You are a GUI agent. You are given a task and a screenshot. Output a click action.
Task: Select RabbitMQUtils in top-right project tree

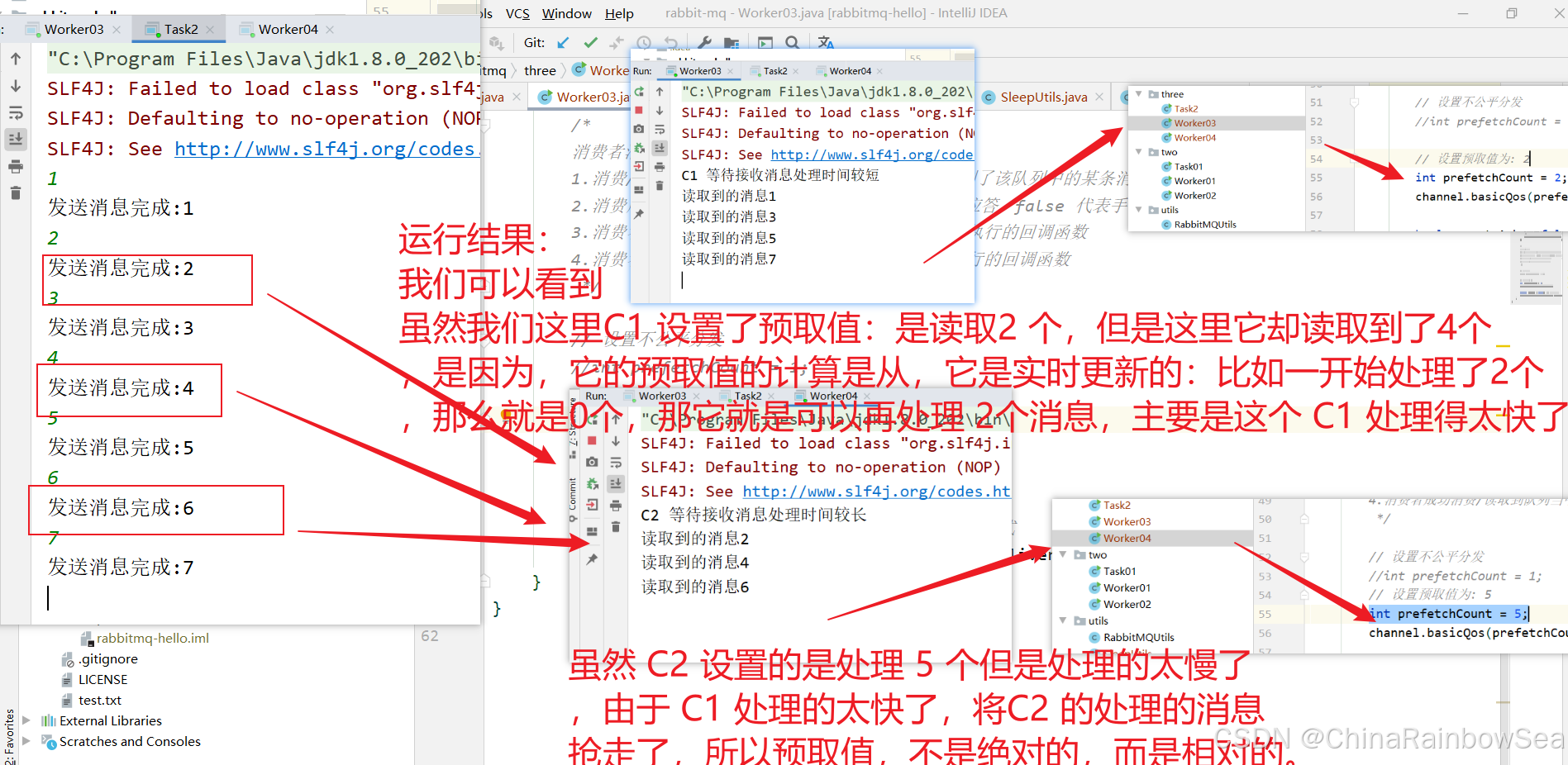(1205, 224)
